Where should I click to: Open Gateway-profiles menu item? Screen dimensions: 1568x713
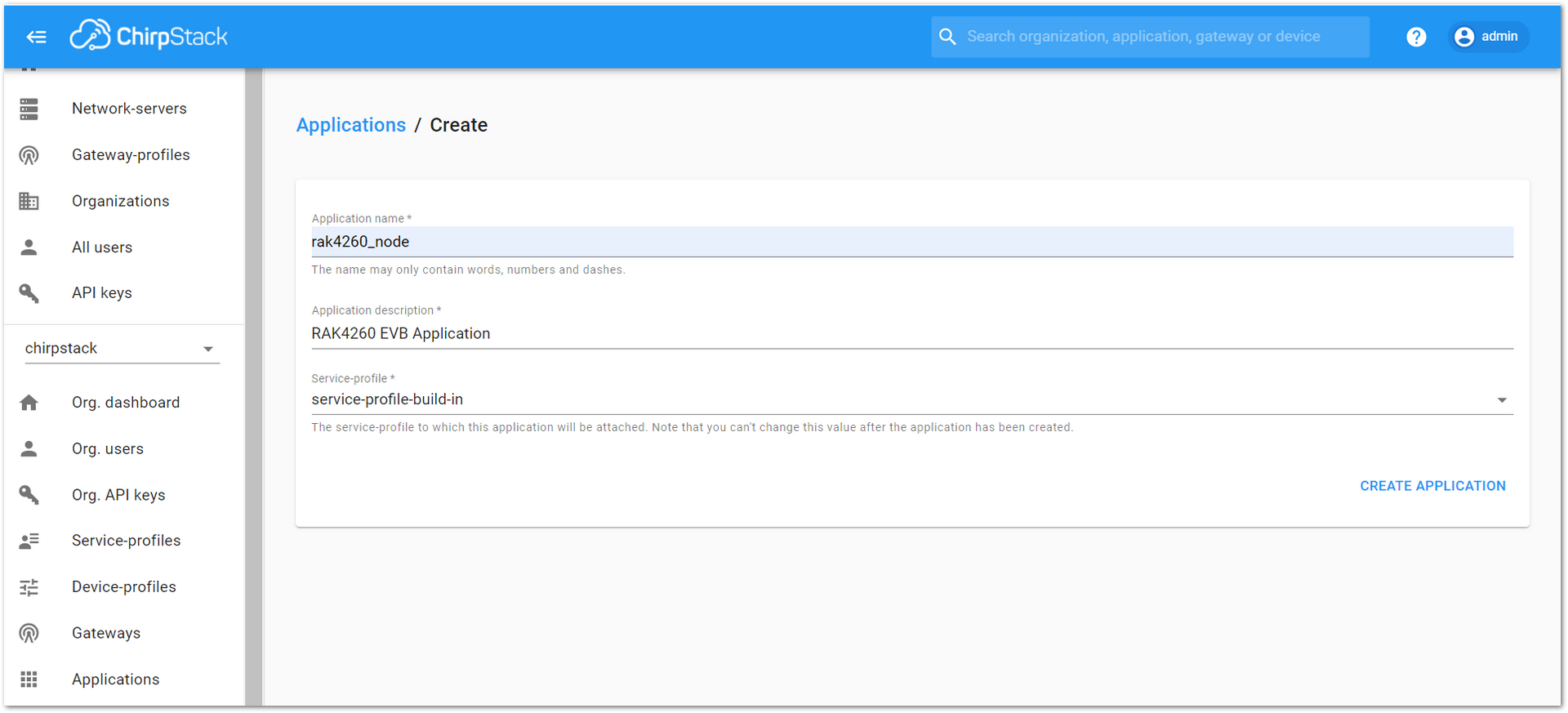click(x=124, y=155)
